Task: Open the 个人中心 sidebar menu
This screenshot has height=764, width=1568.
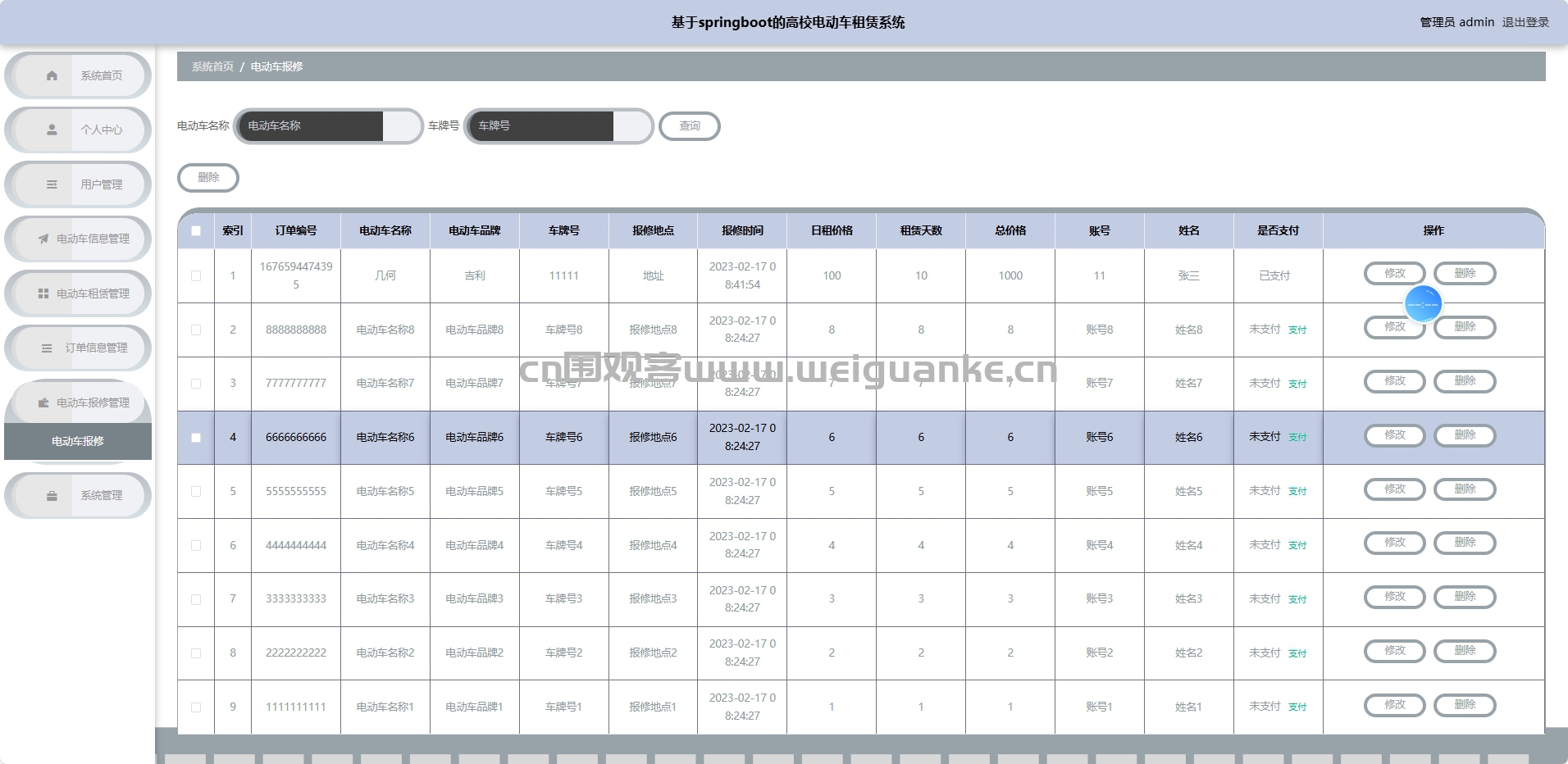Action: click(x=78, y=130)
